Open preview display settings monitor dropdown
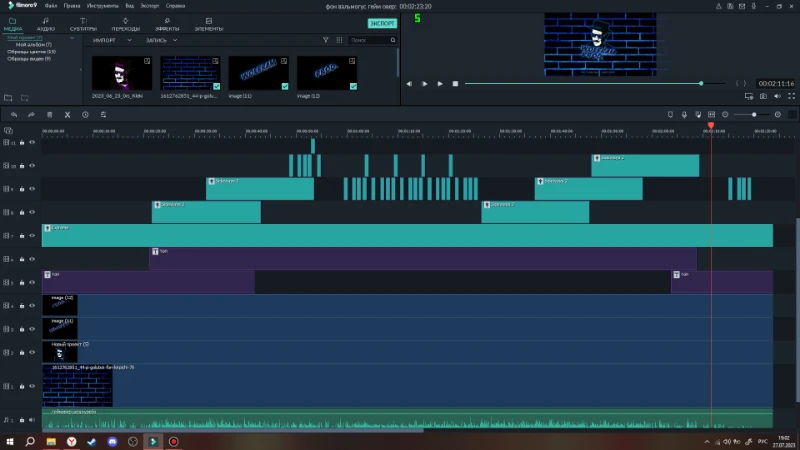This screenshot has width=800, height=450. coord(748,96)
